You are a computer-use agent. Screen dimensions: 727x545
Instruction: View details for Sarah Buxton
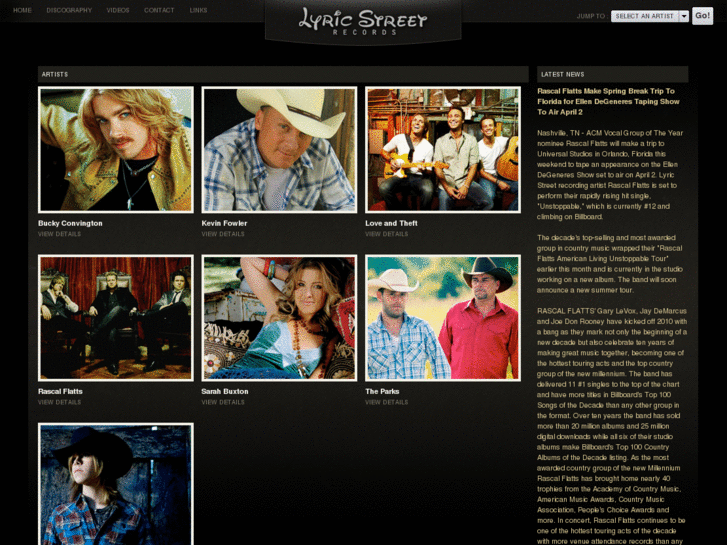point(223,403)
